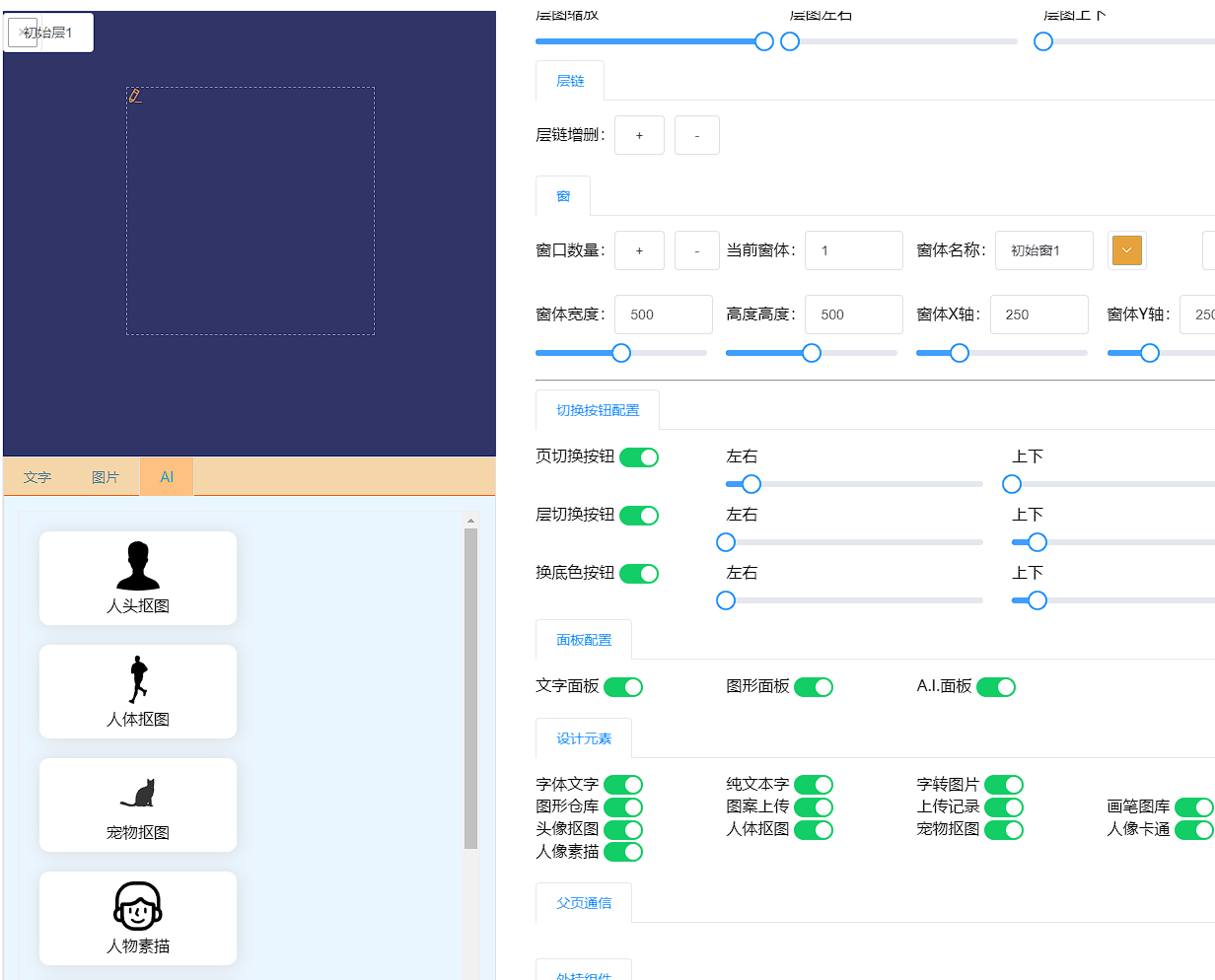Click the 窗体宽度 slider handle
Screen dimensions: 1215x980
coord(621,353)
